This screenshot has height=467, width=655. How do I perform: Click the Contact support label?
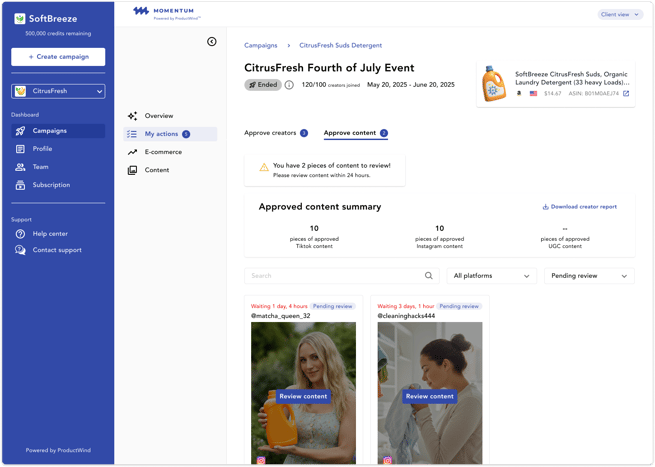(x=57, y=250)
